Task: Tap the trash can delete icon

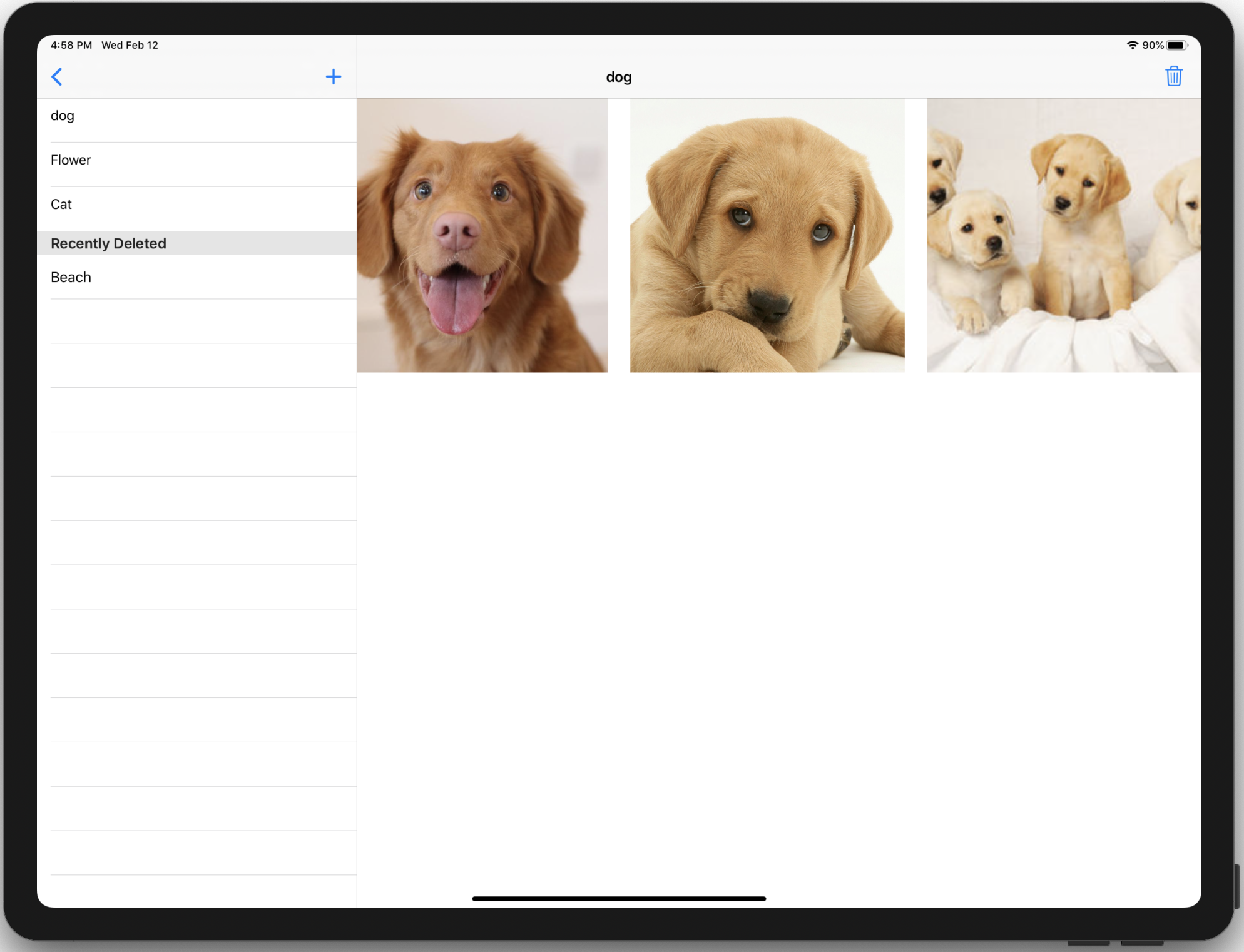Action: (x=1173, y=76)
